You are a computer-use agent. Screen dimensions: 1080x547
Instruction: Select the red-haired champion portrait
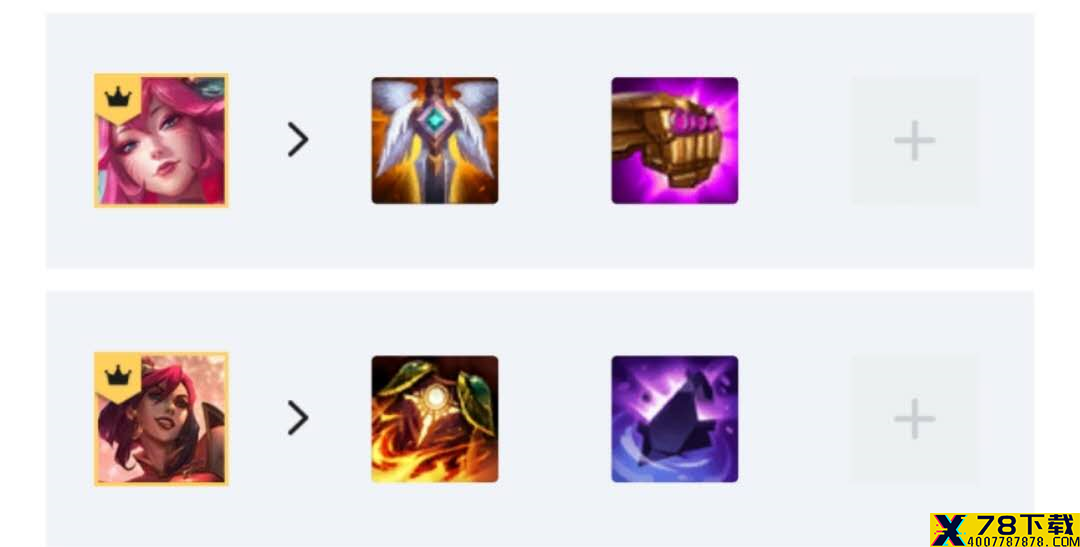tap(161, 419)
